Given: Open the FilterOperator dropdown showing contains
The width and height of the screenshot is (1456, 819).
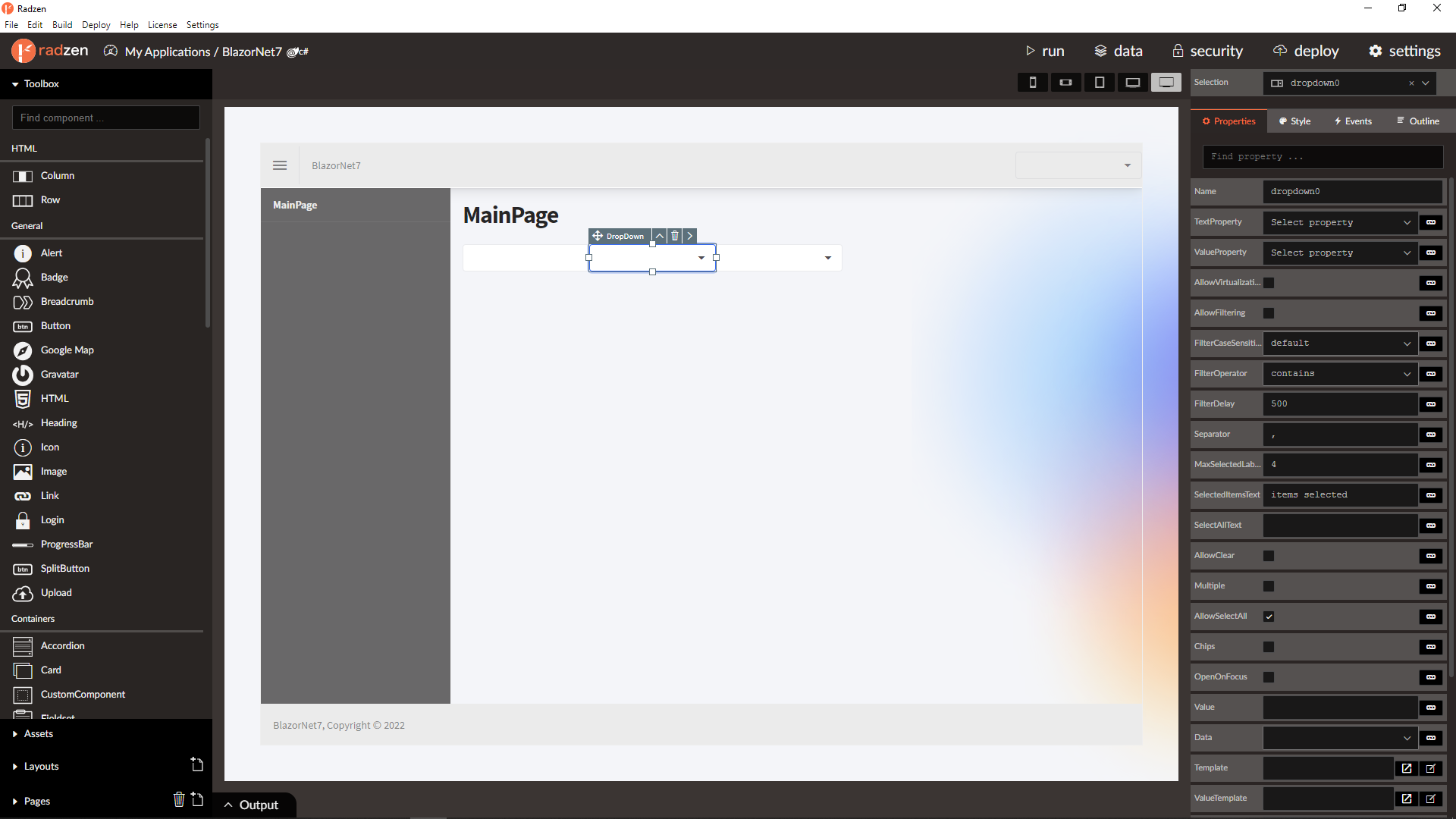Looking at the screenshot, I should 1339,373.
